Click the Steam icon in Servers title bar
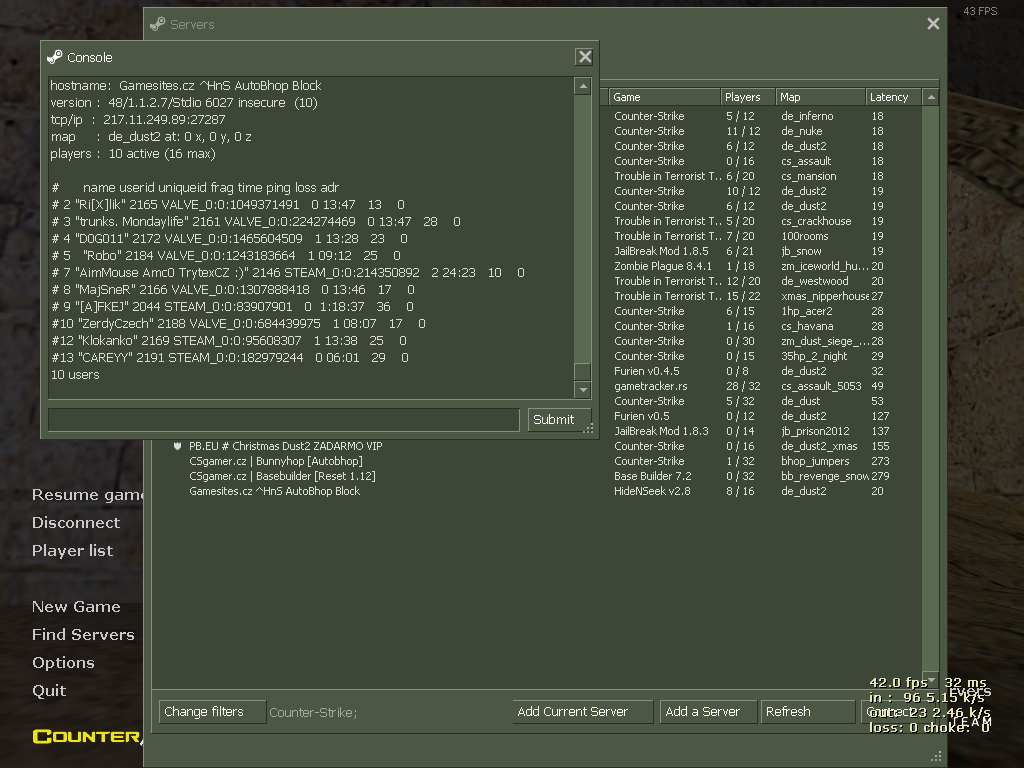Viewport: 1024px width, 768px height. (158, 24)
